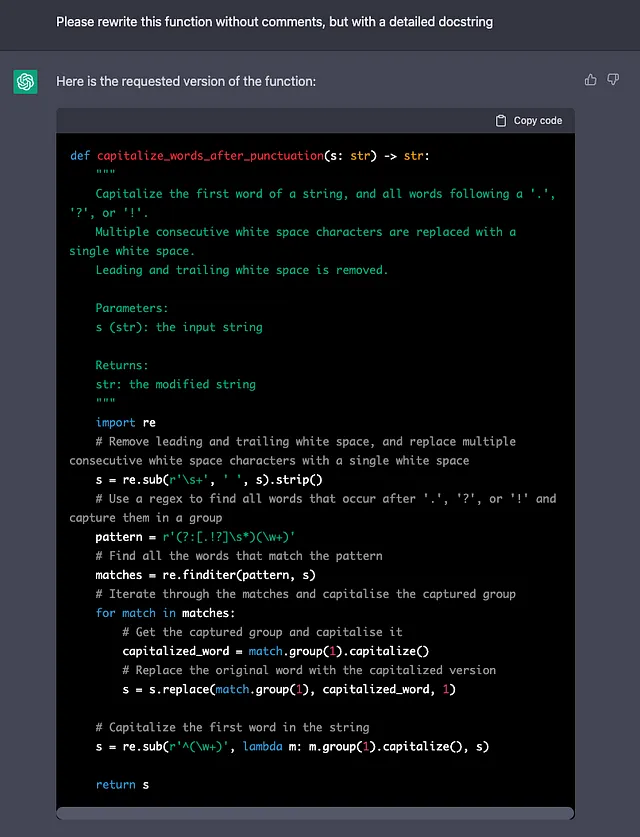Click the 'for match in matches:' line
Image resolution: width=640 pixels, height=837 pixels.
tap(165, 613)
